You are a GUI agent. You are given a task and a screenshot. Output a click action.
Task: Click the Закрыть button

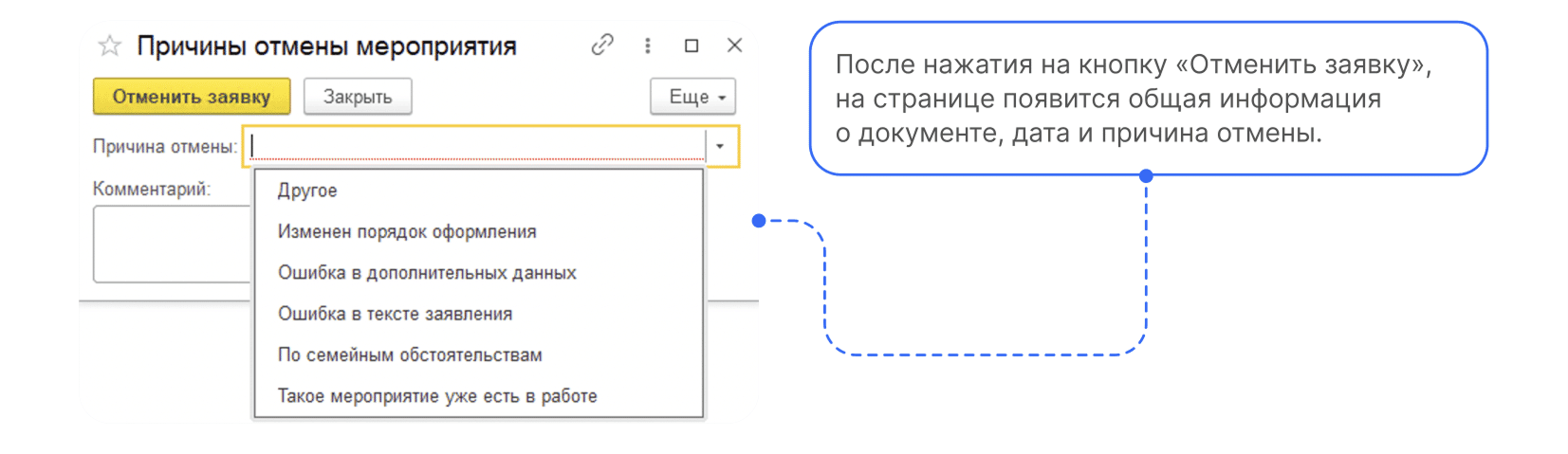[x=358, y=97]
